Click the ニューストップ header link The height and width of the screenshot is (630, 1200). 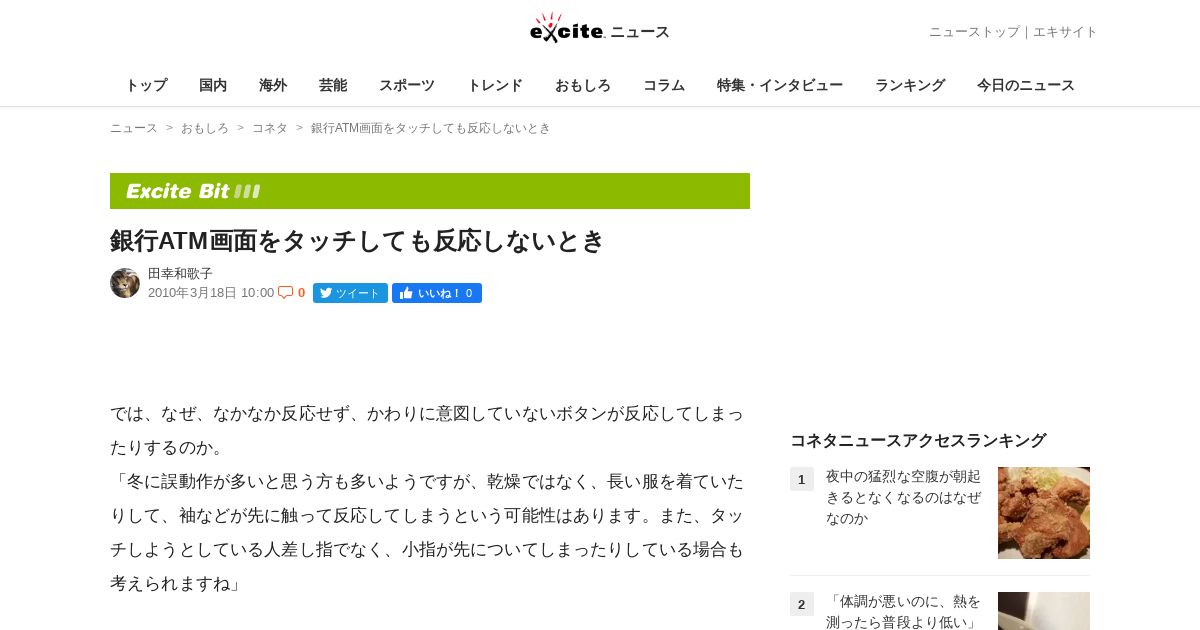click(974, 32)
